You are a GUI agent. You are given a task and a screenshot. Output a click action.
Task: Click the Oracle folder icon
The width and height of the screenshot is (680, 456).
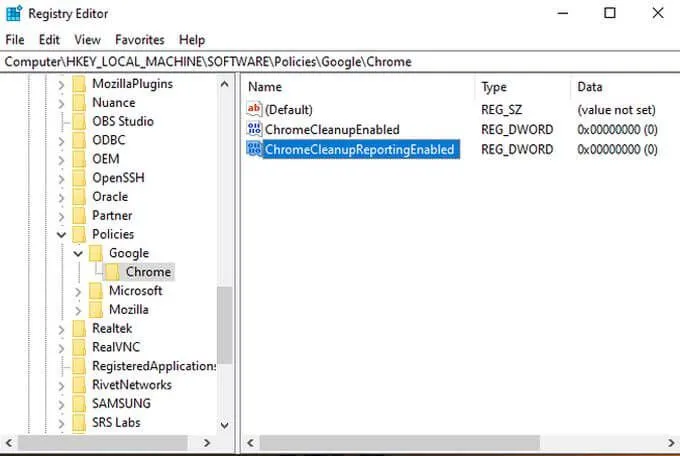click(79, 197)
